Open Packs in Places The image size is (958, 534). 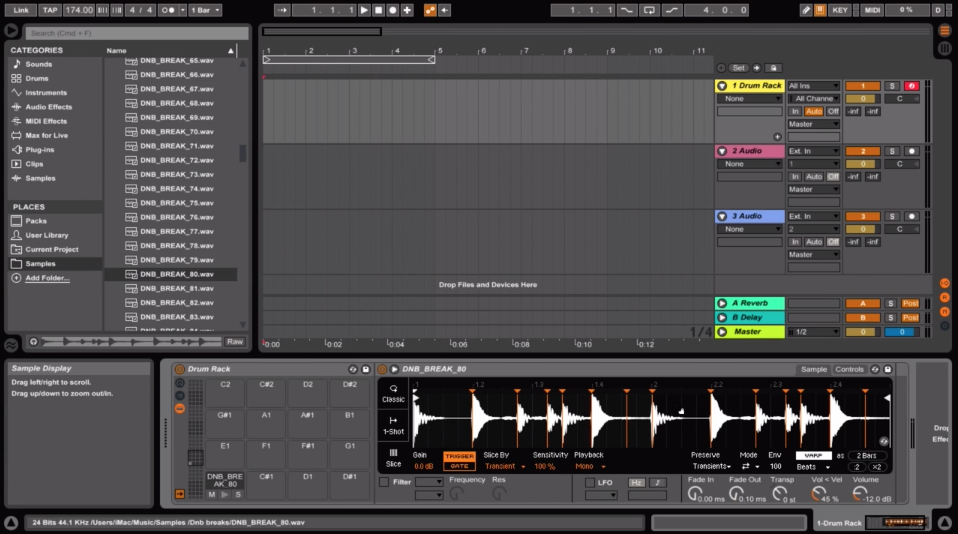click(x=36, y=221)
